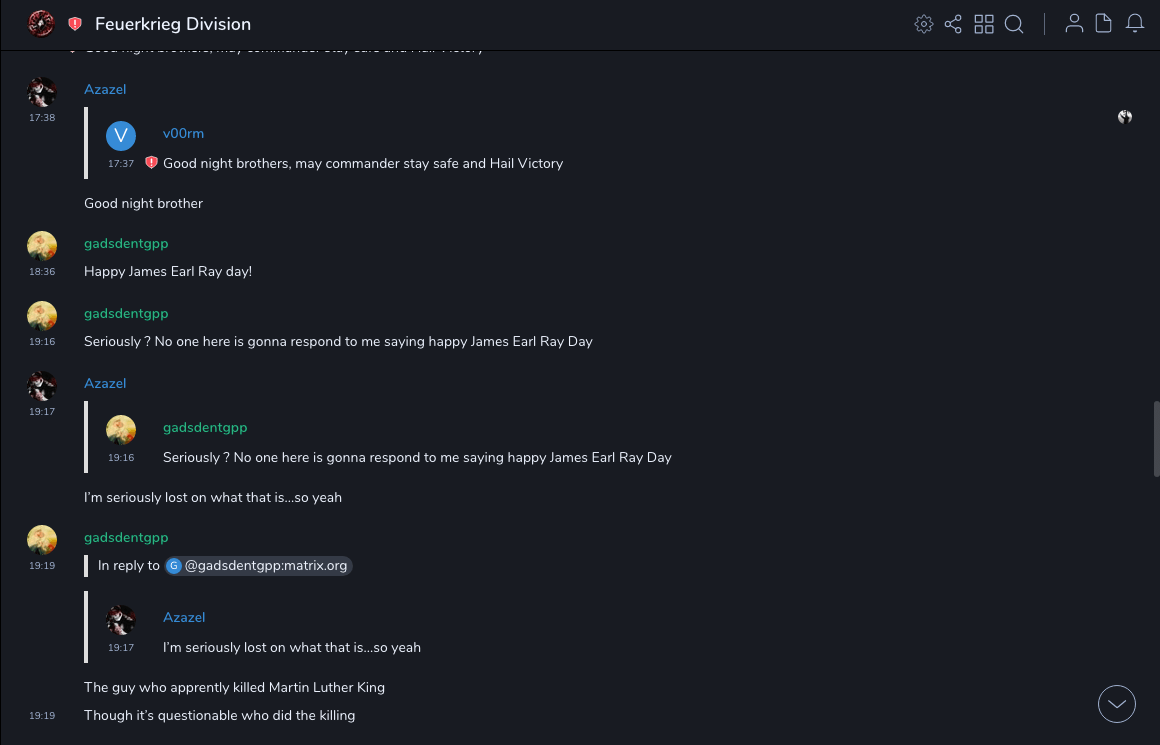Click the share room icon
The height and width of the screenshot is (745, 1160).
click(x=953, y=24)
